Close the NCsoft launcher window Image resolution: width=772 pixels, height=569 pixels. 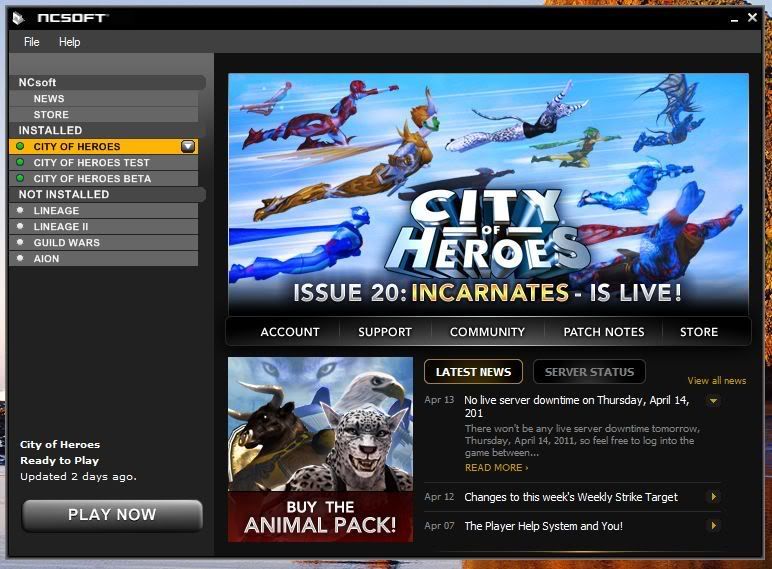point(752,18)
